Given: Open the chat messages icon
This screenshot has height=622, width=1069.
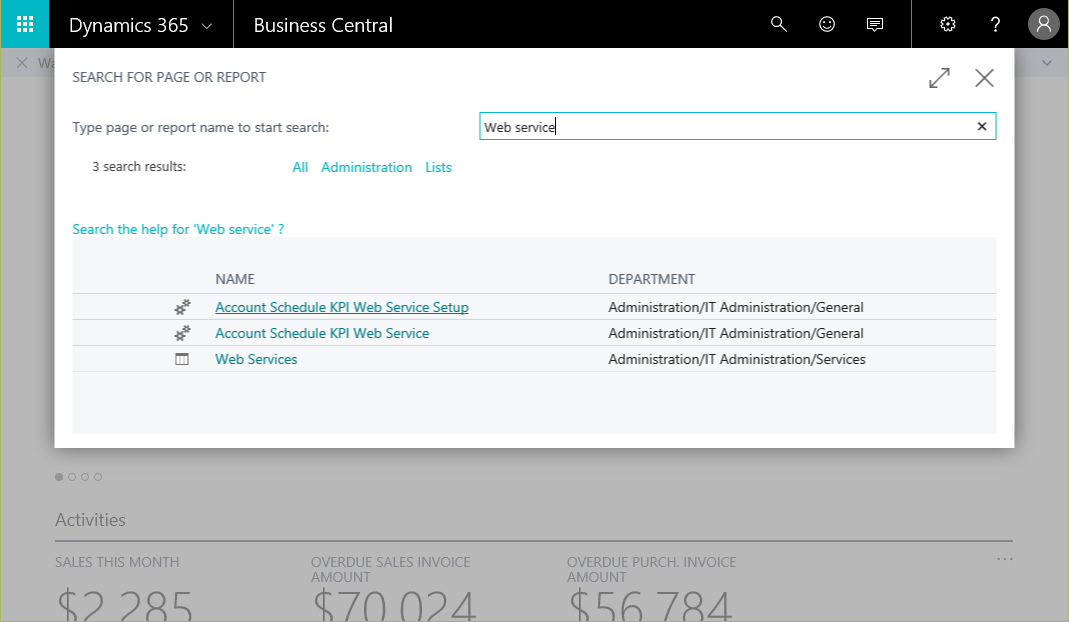Looking at the screenshot, I should [x=875, y=25].
